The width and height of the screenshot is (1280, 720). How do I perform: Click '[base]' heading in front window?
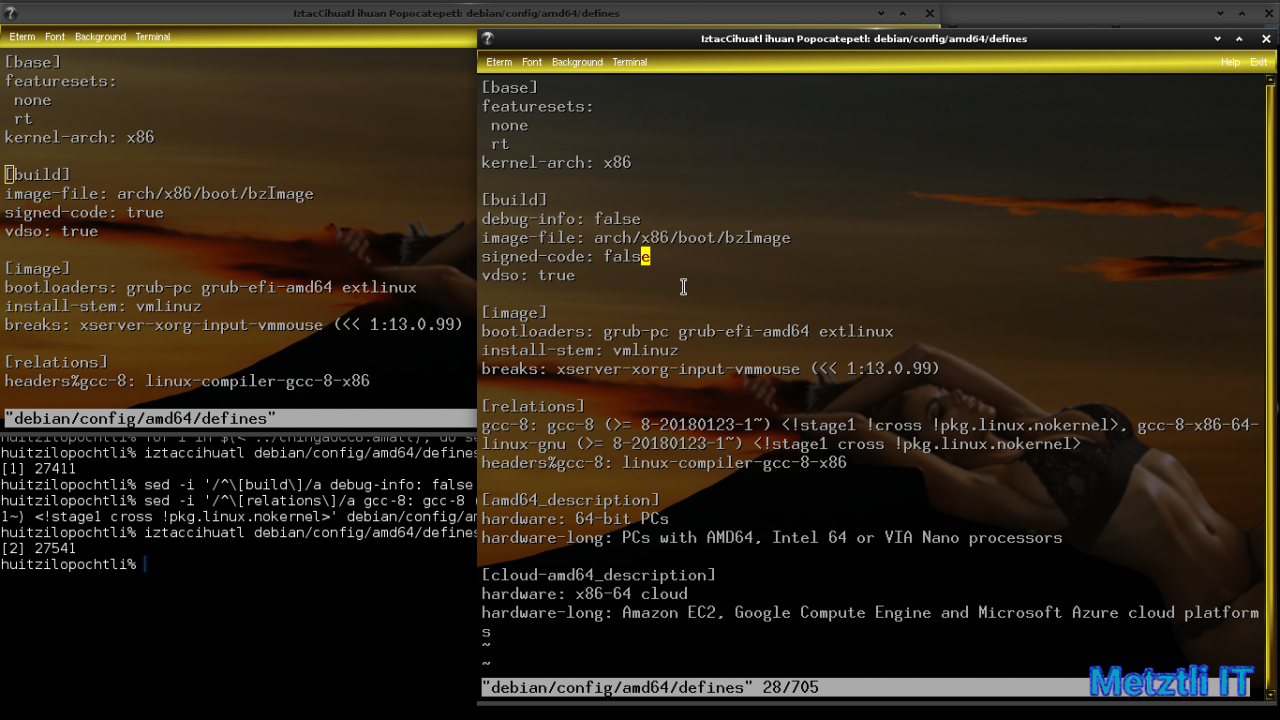pyautogui.click(x=509, y=88)
